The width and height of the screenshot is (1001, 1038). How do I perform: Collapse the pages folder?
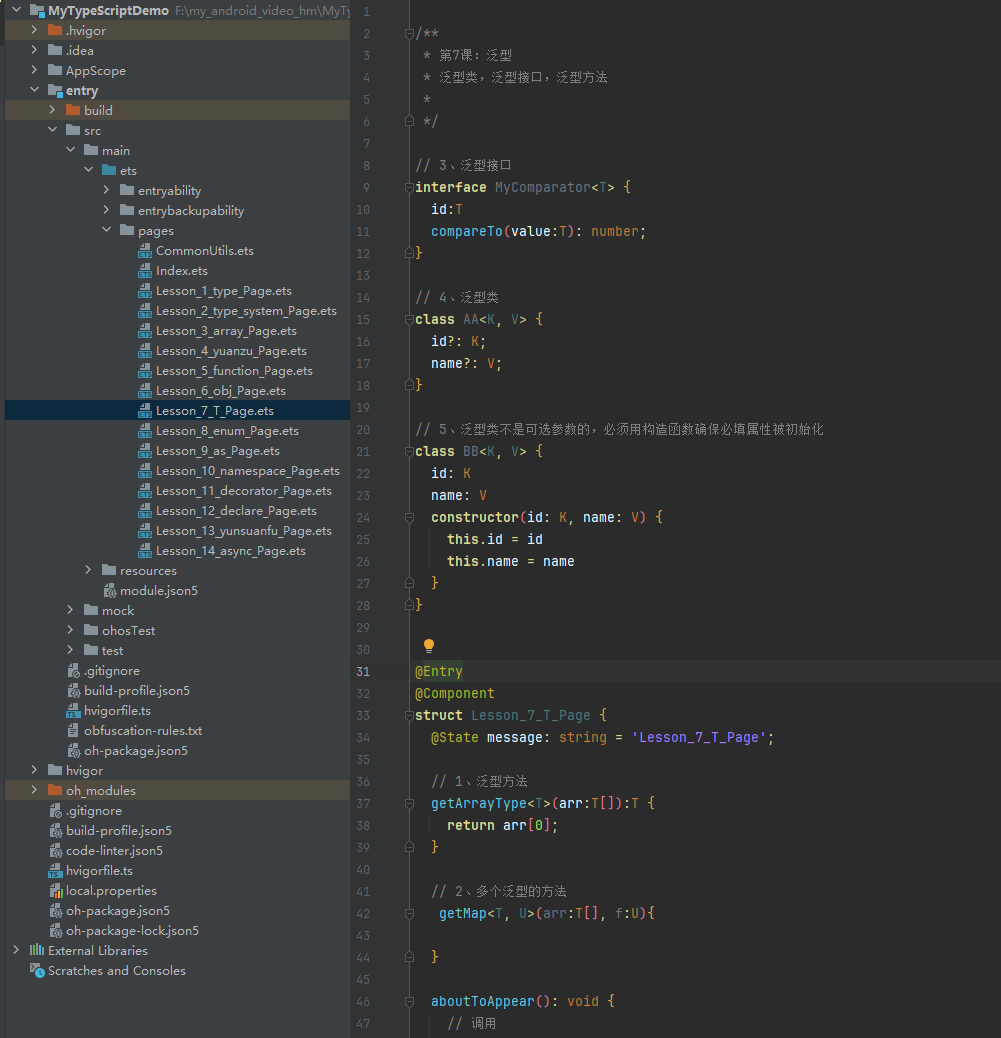[107, 230]
